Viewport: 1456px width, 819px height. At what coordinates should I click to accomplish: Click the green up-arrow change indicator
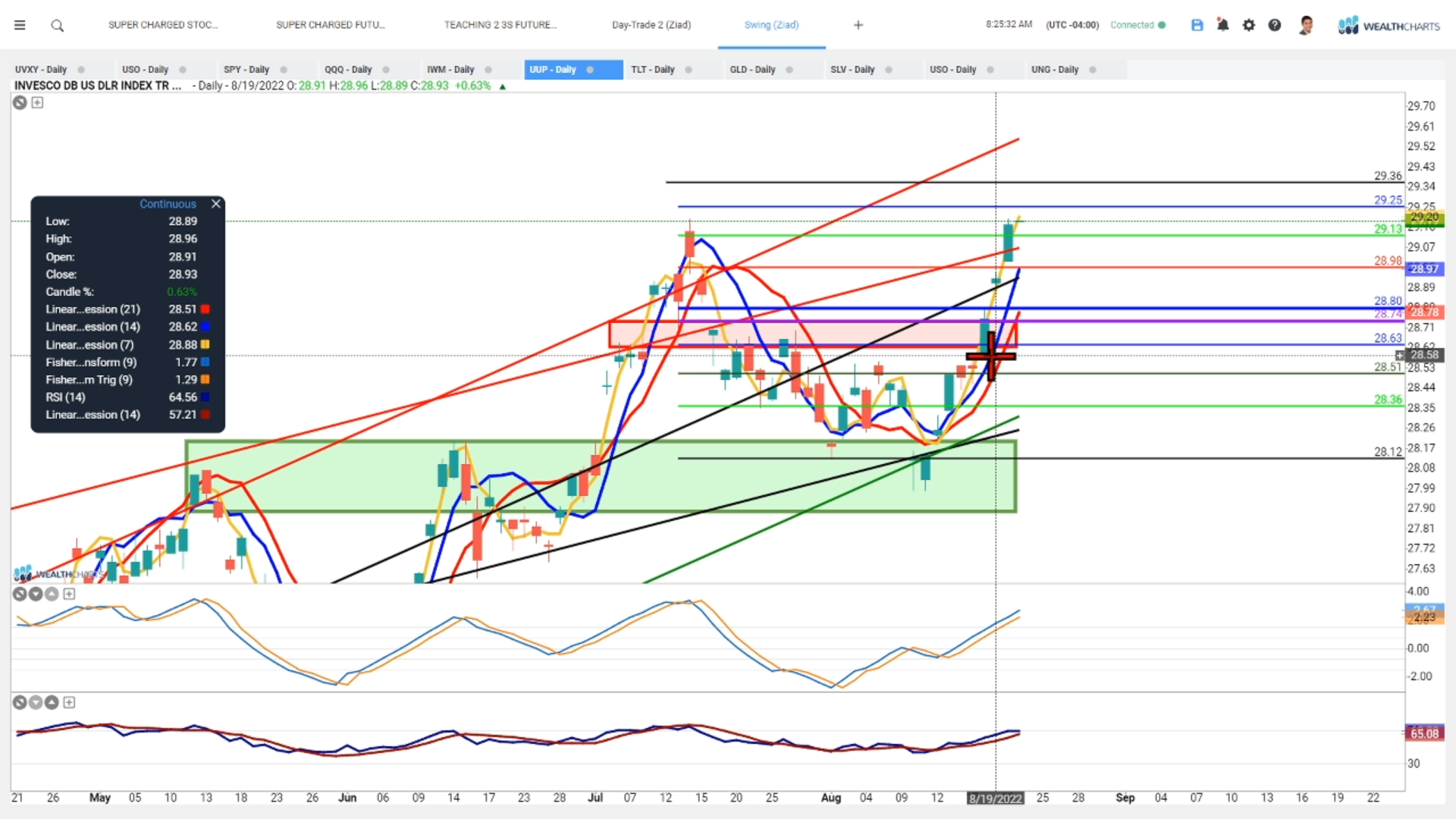coord(502,86)
